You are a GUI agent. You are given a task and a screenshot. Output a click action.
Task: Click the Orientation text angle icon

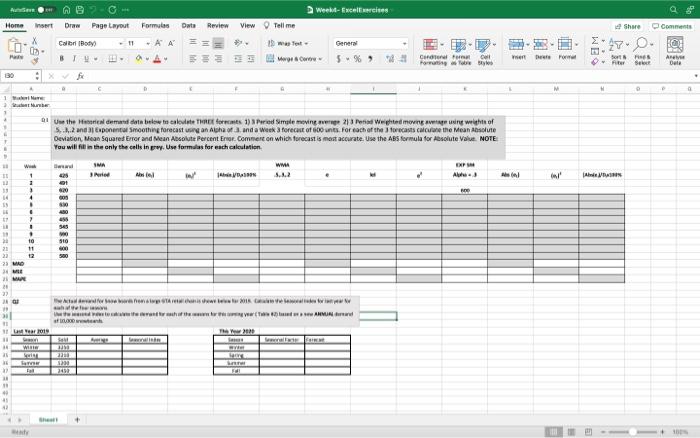coord(238,43)
